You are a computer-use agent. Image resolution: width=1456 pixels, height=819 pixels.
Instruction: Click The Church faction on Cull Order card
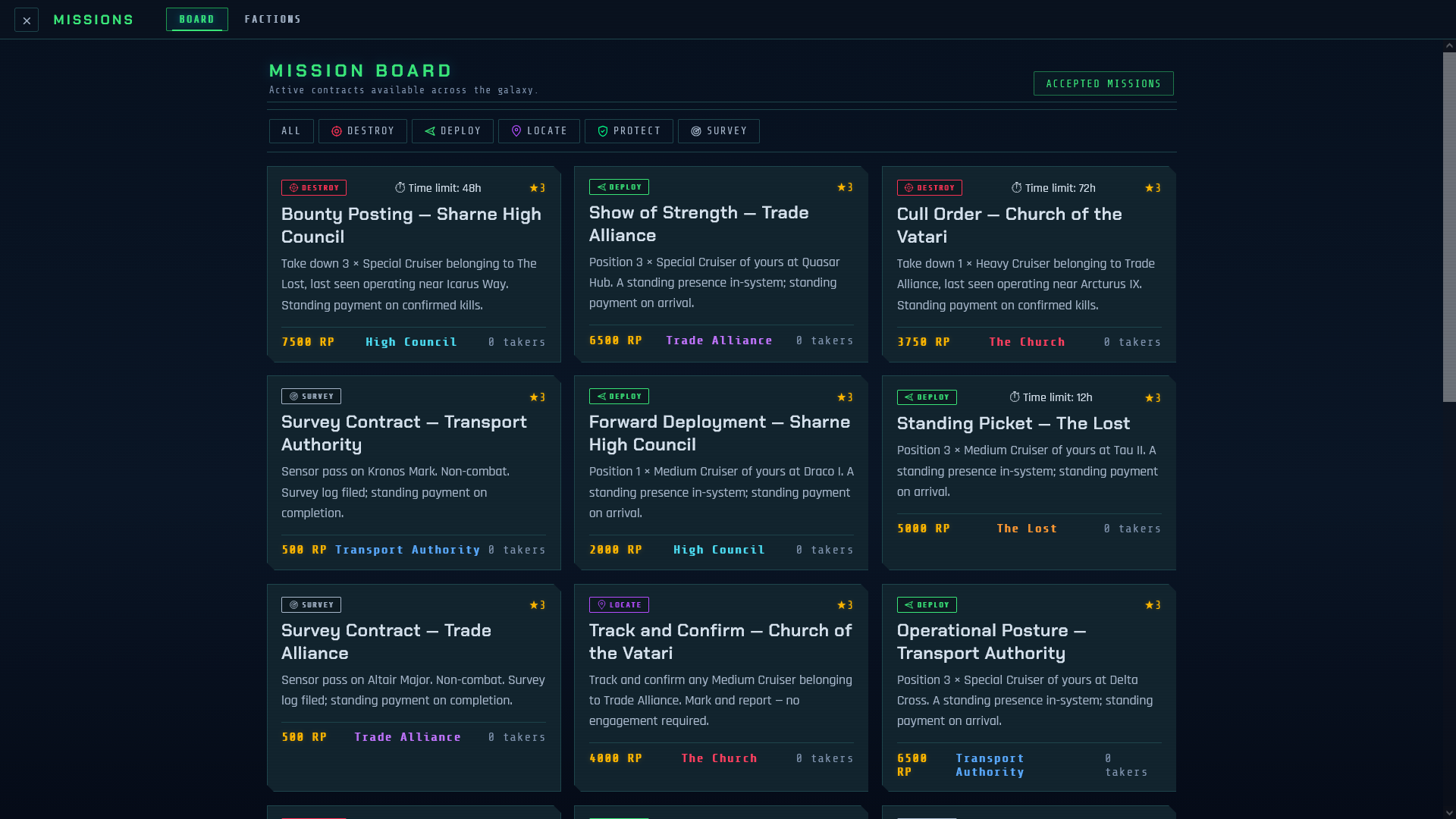point(1028,342)
